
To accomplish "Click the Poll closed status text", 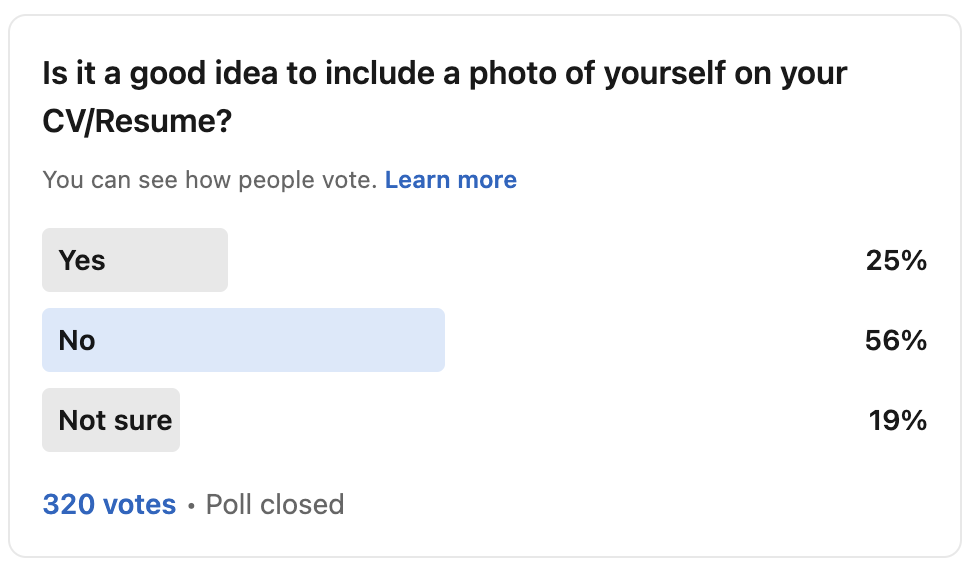I will [x=275, y=504].
